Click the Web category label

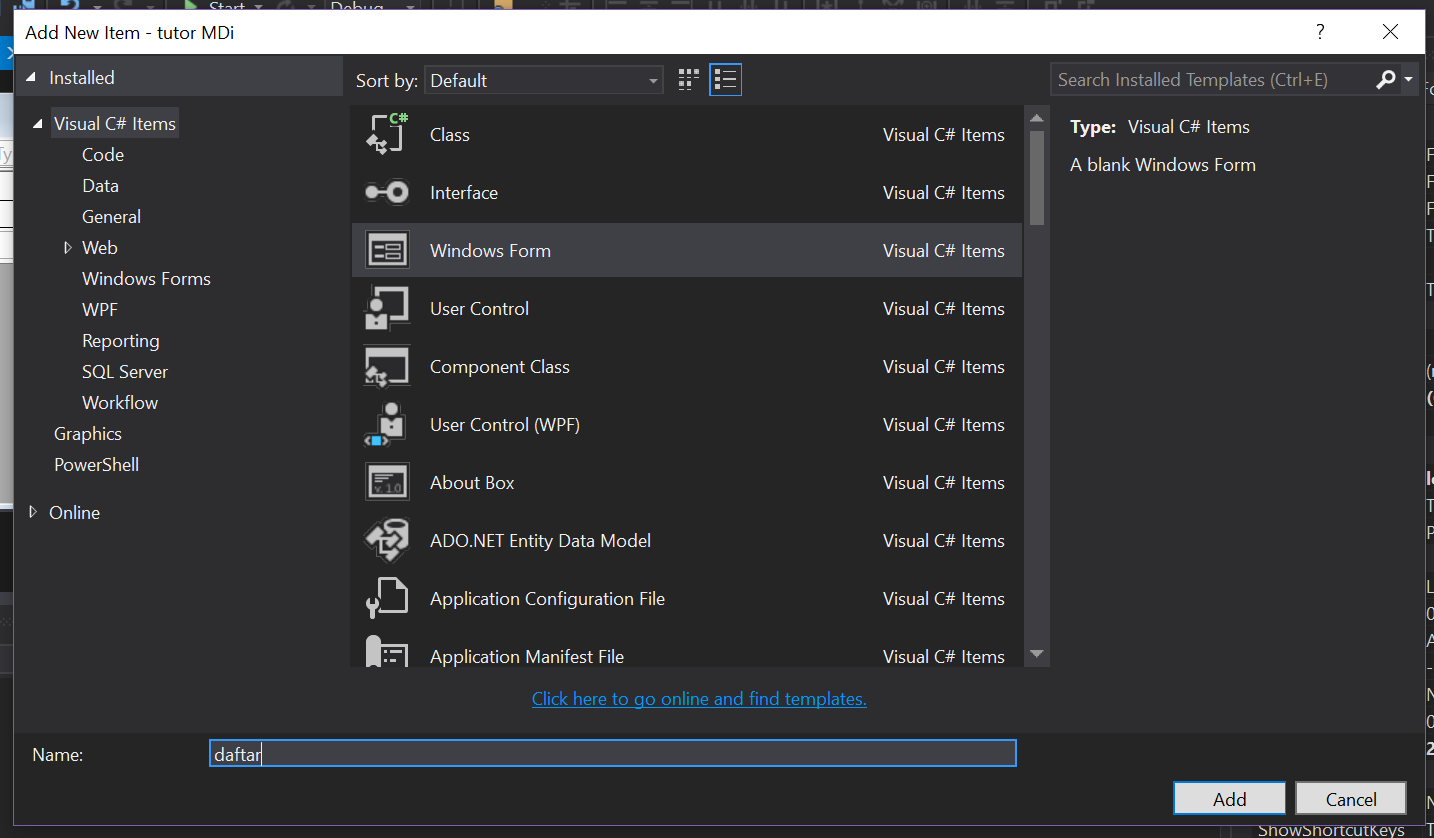coord(100,247)
